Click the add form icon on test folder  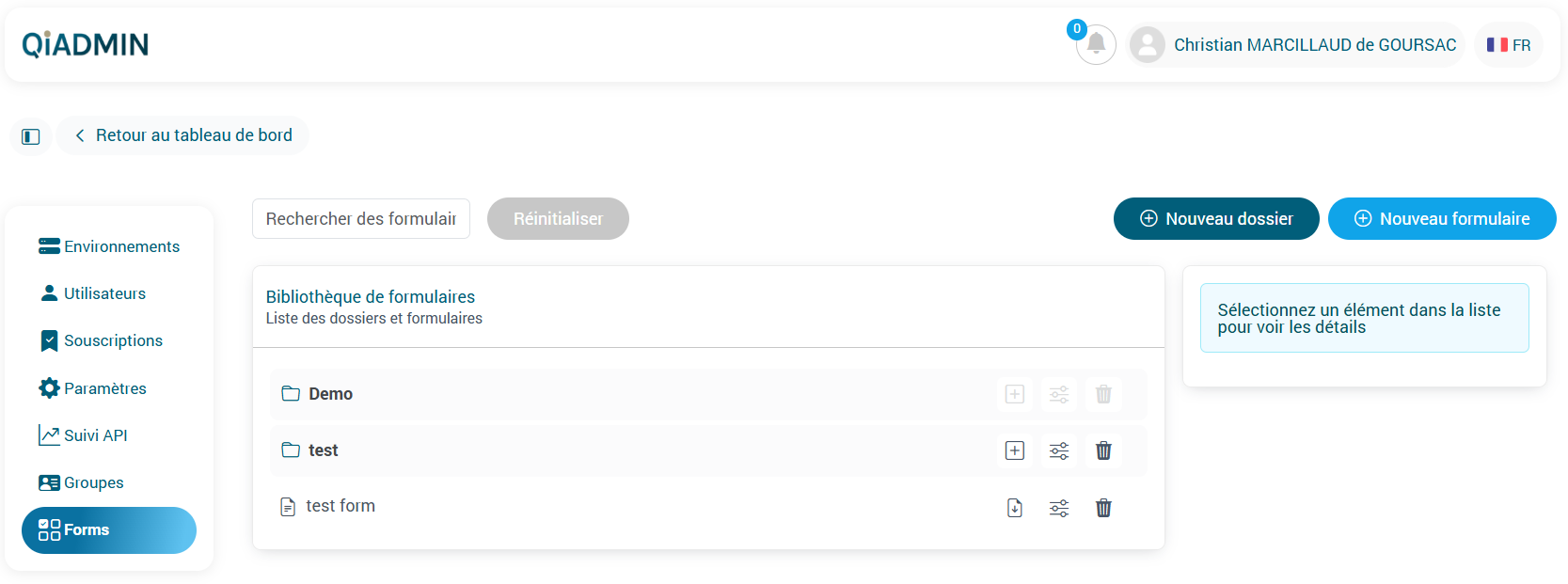1014,450
